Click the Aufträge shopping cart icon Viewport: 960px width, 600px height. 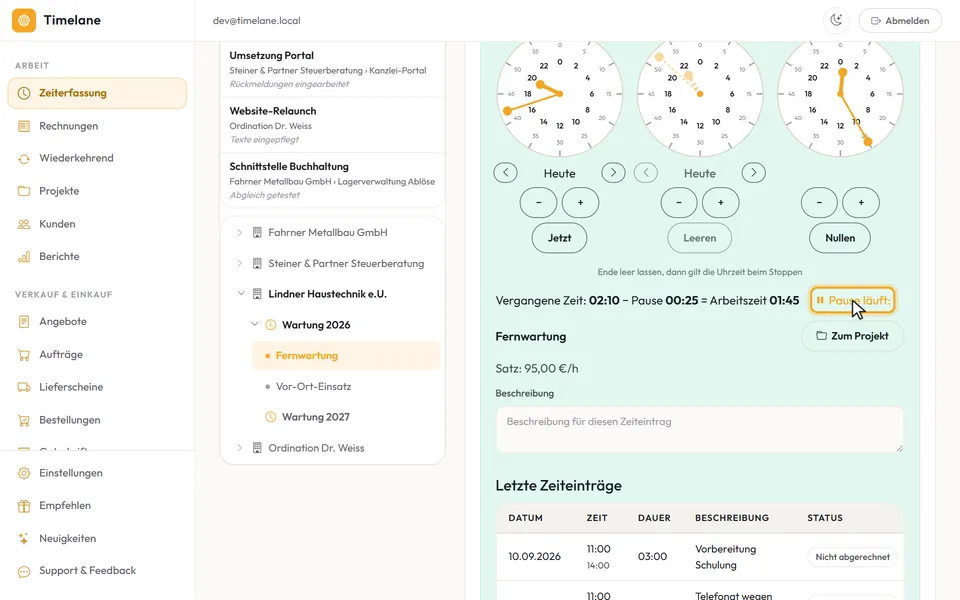point(24,354)
